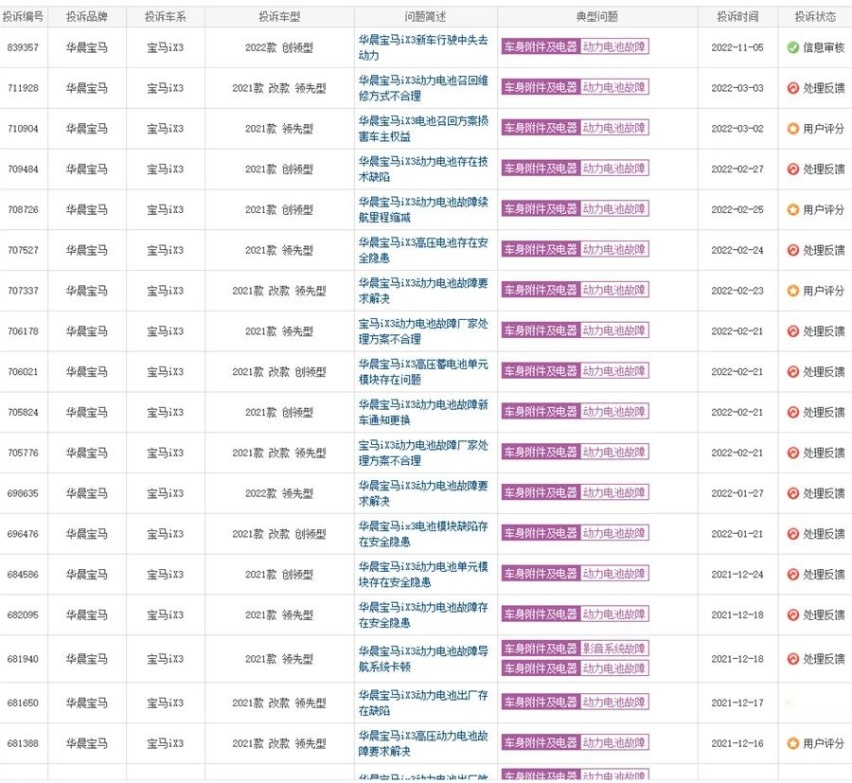Click 典型问题 column header
The height and width of the screenshot is (783, 852).
597,17
